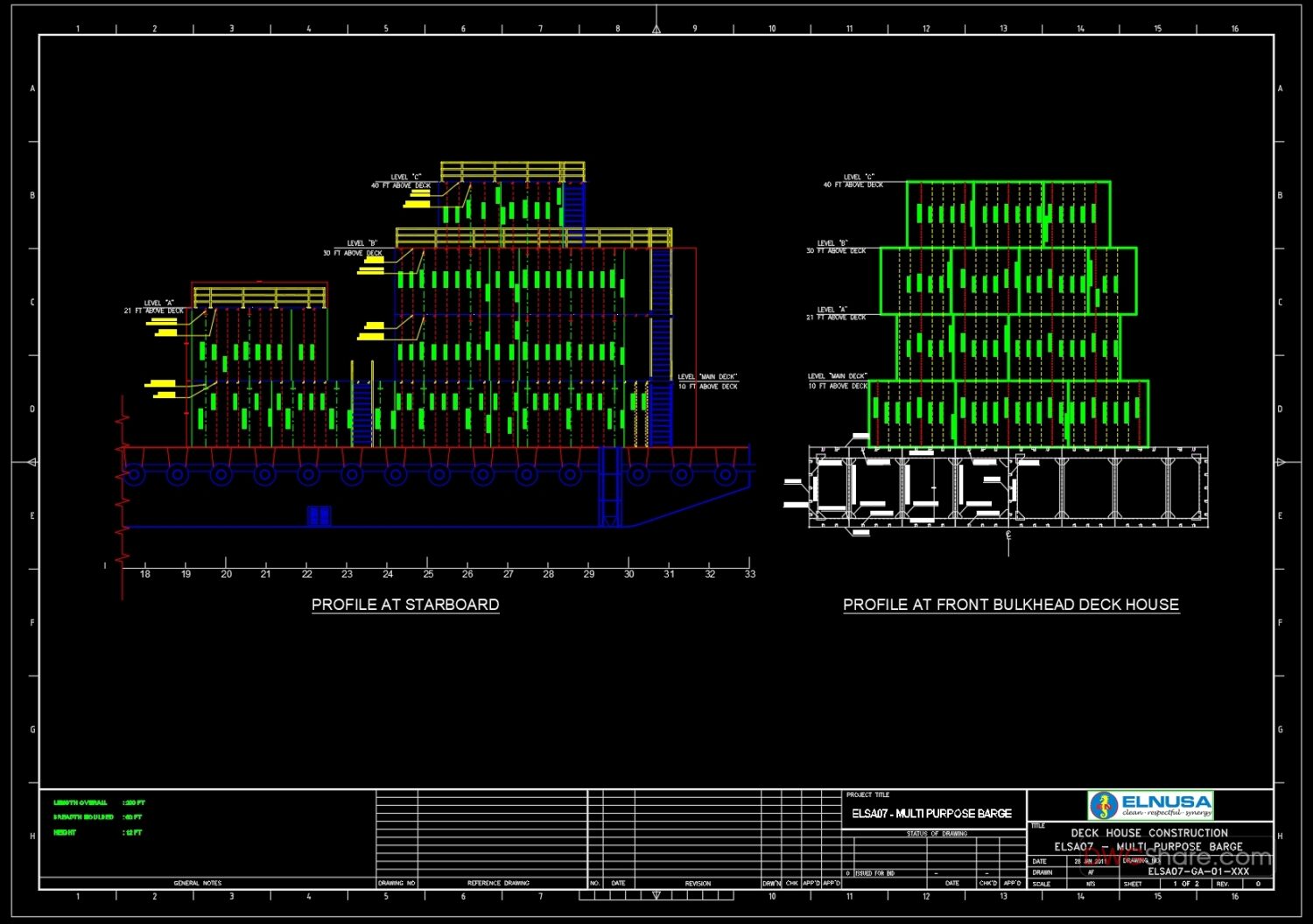Select the GENERAL NOTES header
Screen dimensions: 1313x924
point(198,883)
